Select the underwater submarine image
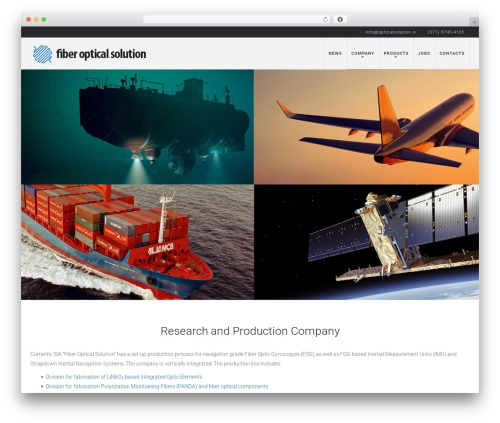500x423 pixels. (x=137, y=127)
